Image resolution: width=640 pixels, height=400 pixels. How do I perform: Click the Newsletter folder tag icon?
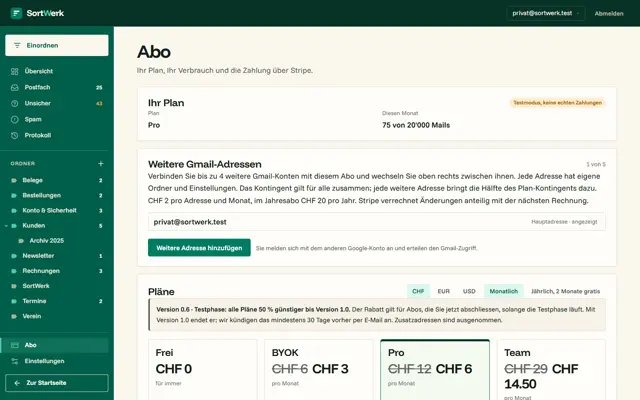pyautogui.click(x=14, y=256)
